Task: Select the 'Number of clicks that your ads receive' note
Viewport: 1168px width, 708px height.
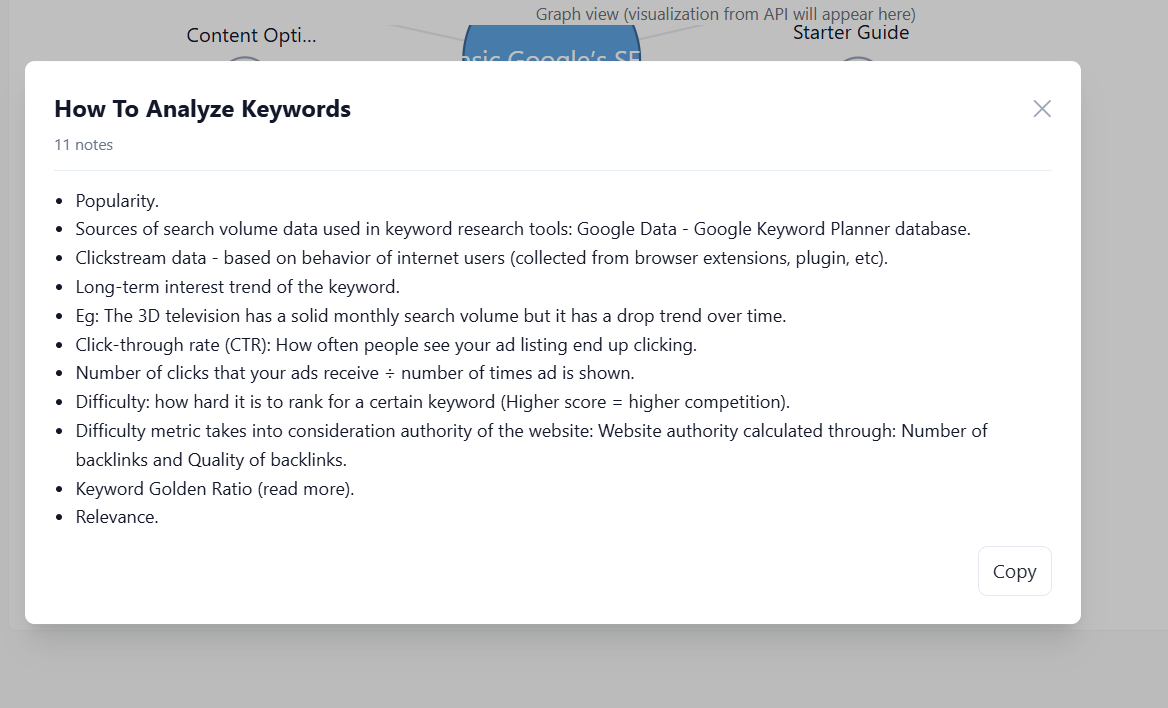Action: coord(355,373)
